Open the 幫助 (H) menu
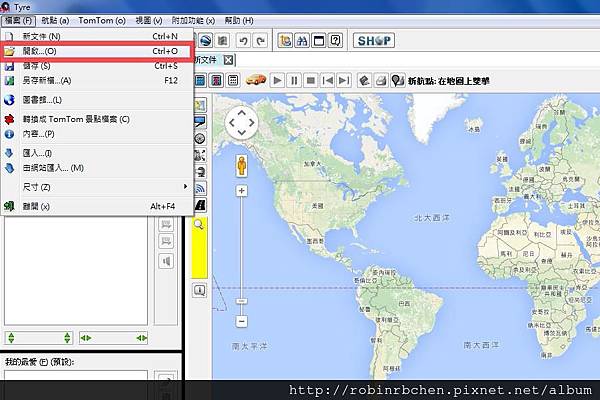 [x=239, y=20]
